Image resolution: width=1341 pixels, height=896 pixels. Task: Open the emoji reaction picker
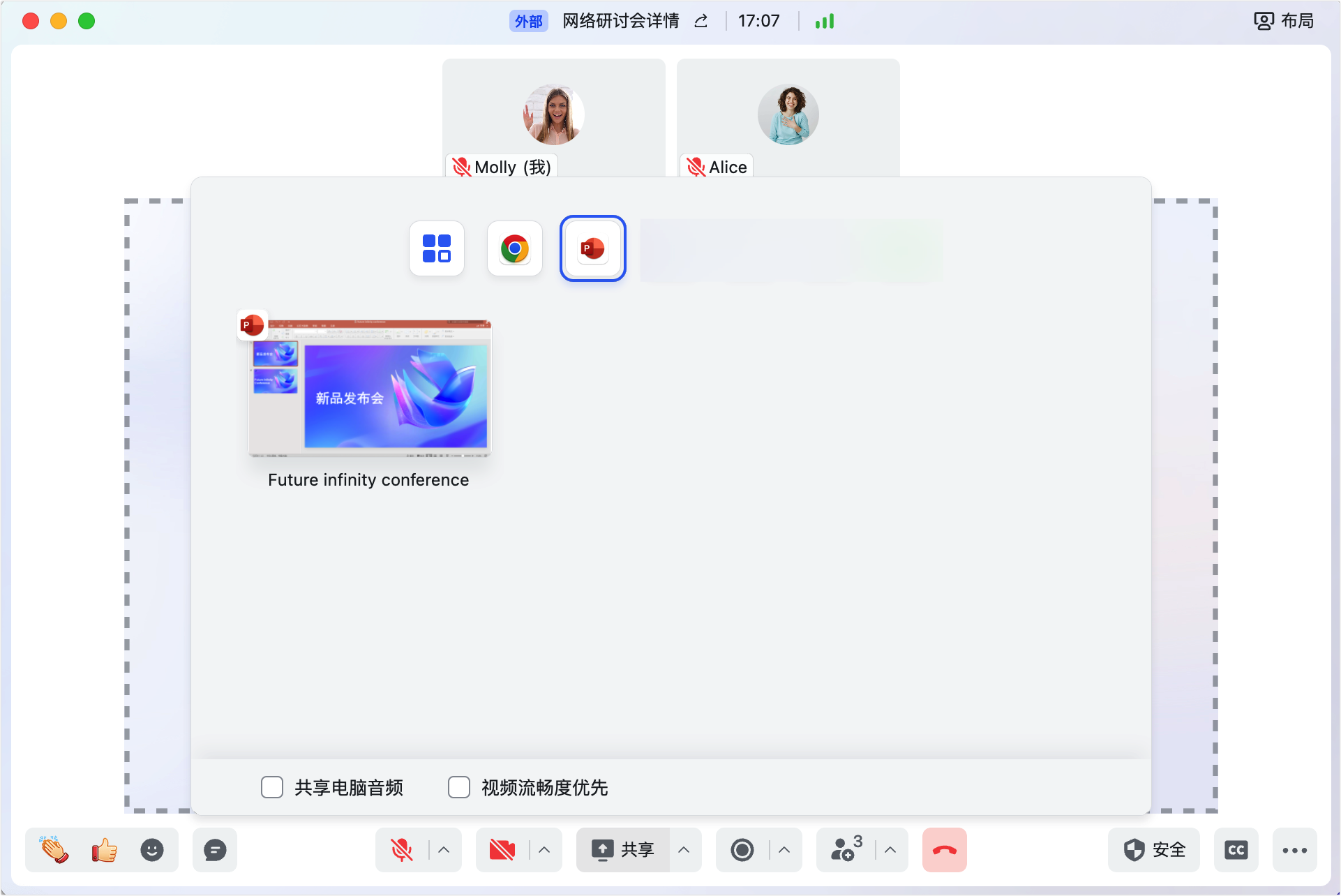pos(152,849)
